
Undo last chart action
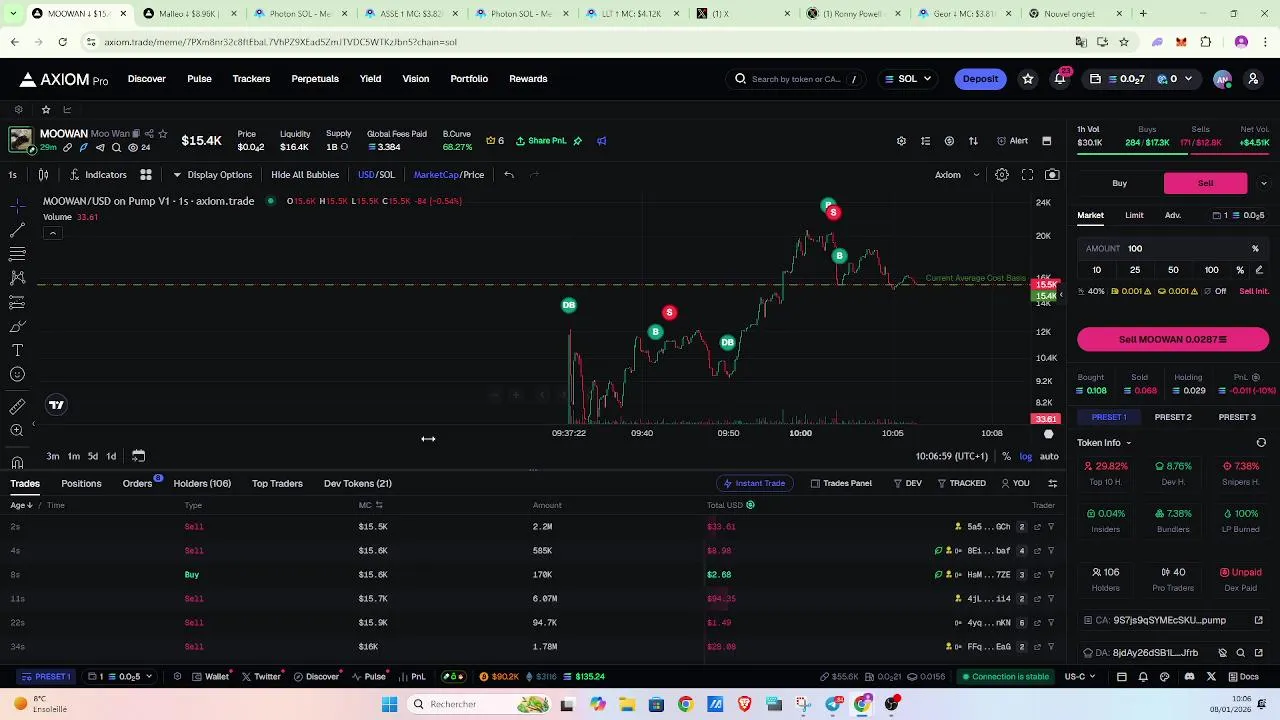point(509,175)
